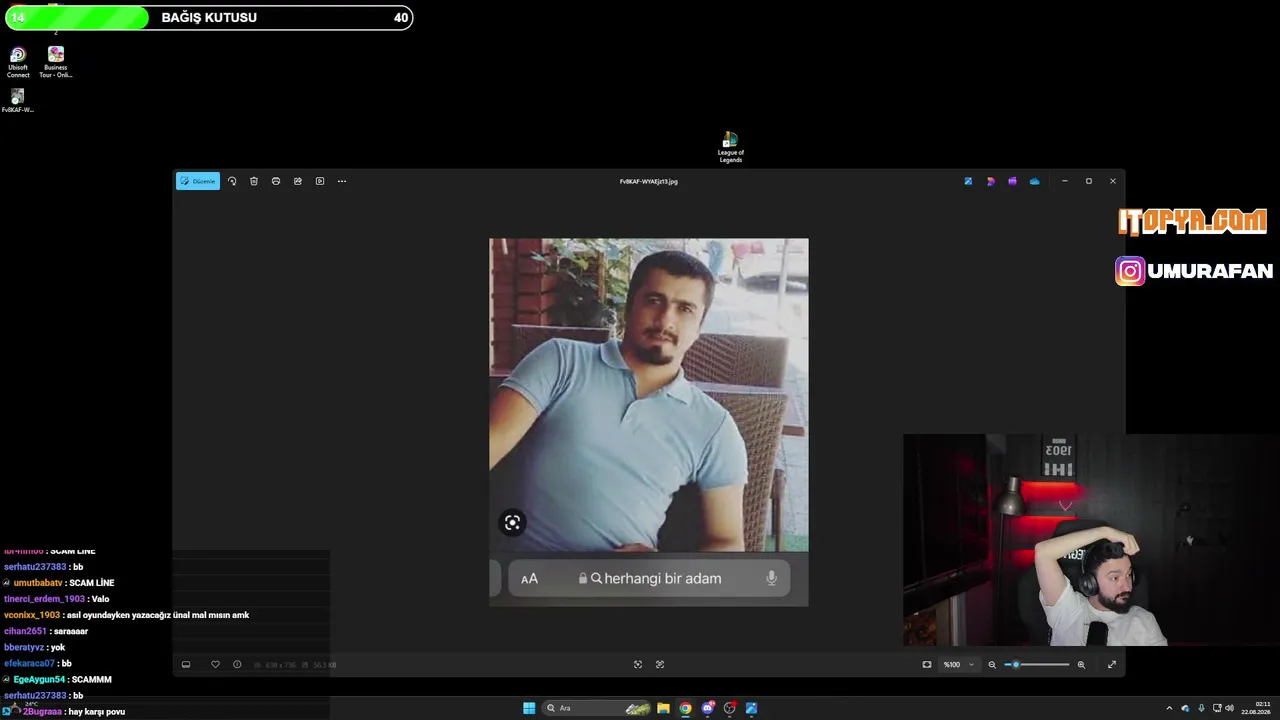Expand the %100 zoom level dropdown

click(x=958, y=664)
